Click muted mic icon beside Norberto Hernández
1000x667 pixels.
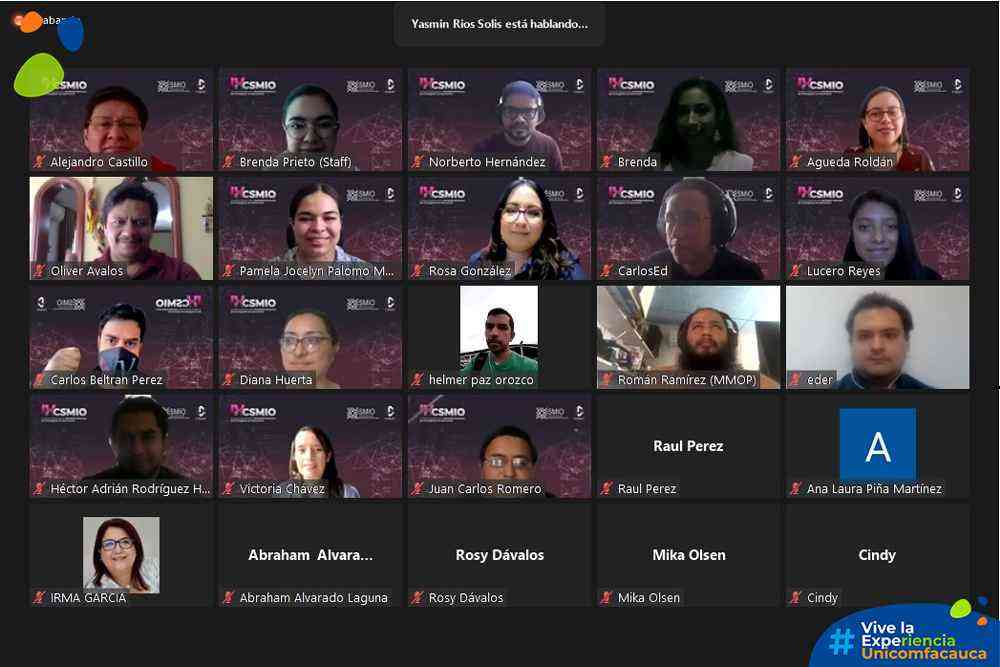tap(418, 162)
